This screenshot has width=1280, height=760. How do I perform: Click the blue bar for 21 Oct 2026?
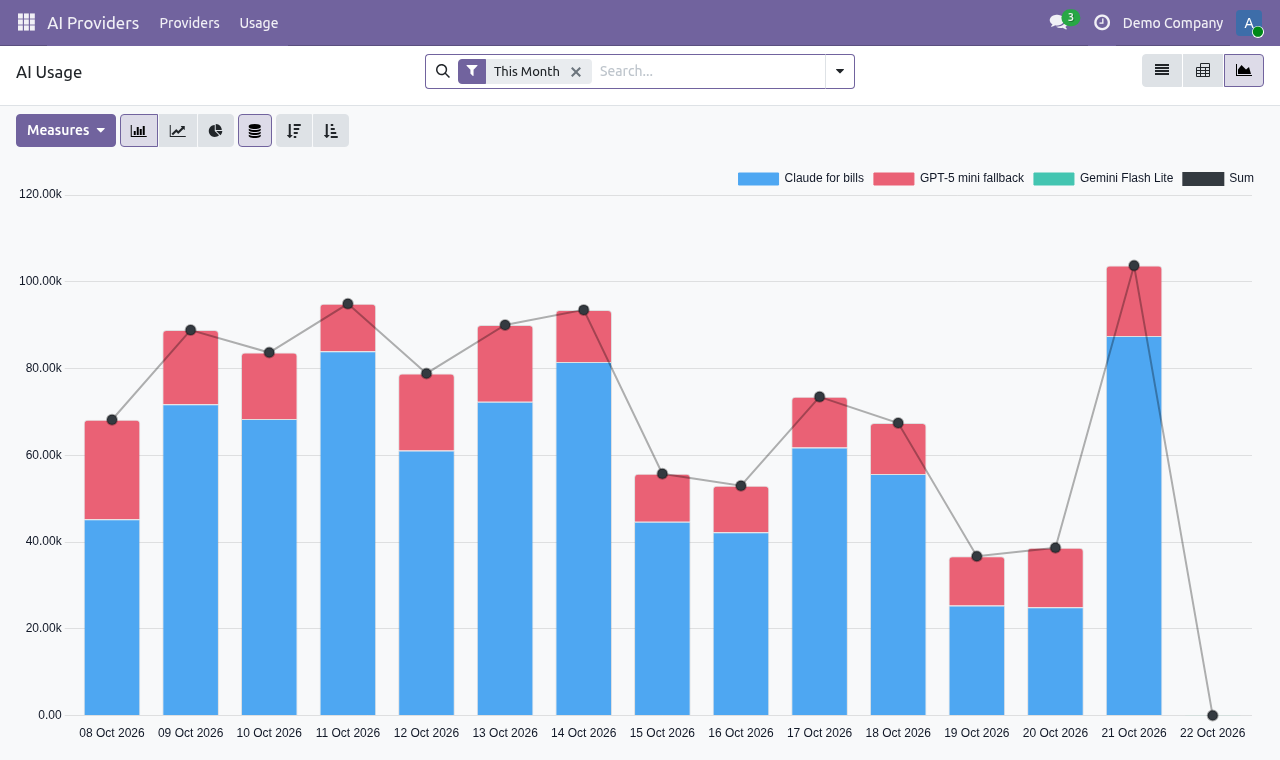tap(1134, 526)
